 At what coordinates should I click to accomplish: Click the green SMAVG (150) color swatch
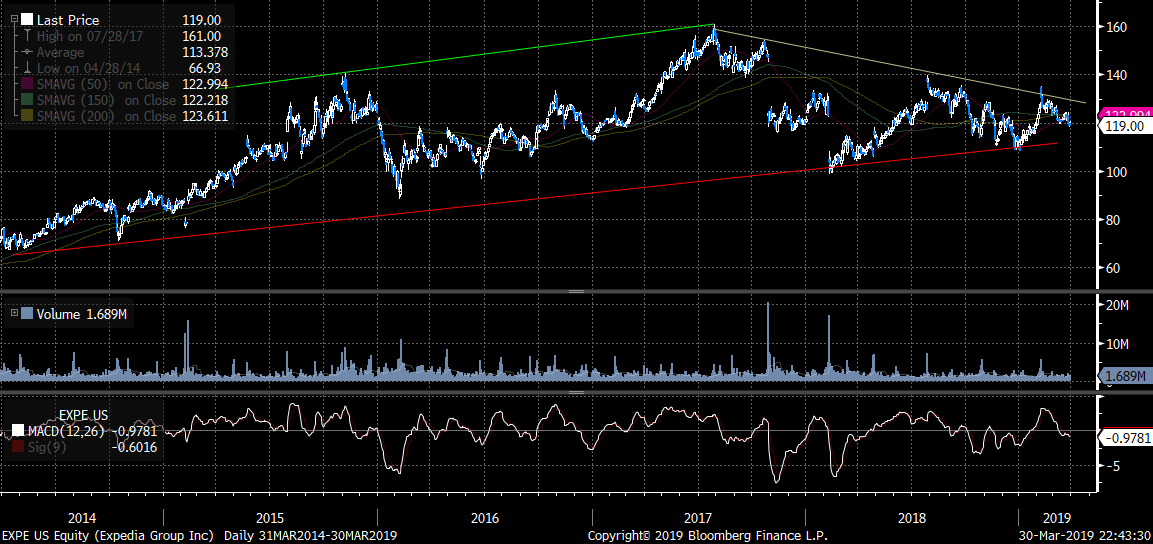27,100
